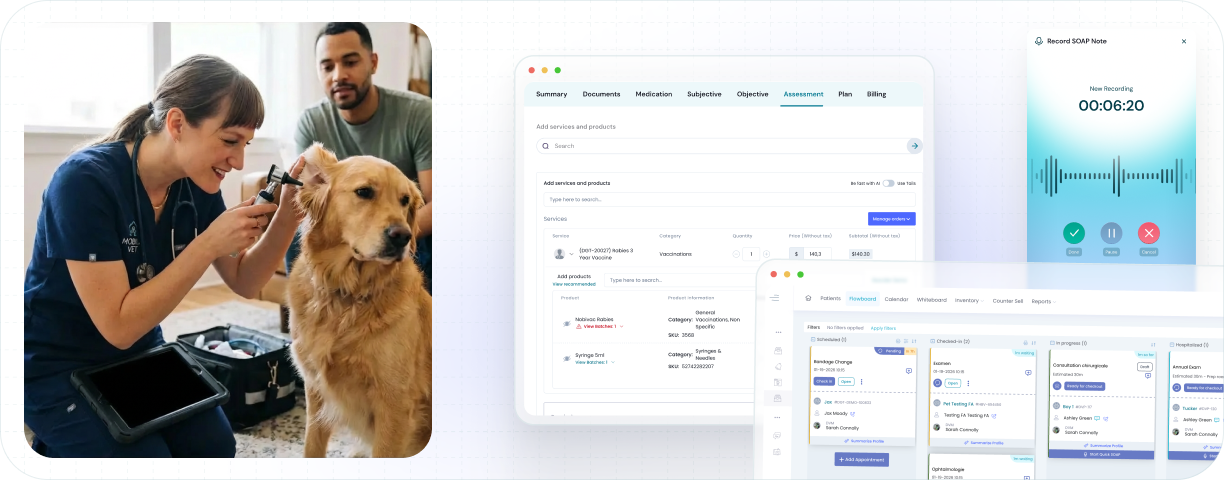The image size is (1224, 480).
Task: Click the arrow button beside Search
Action: pos(914,146)
